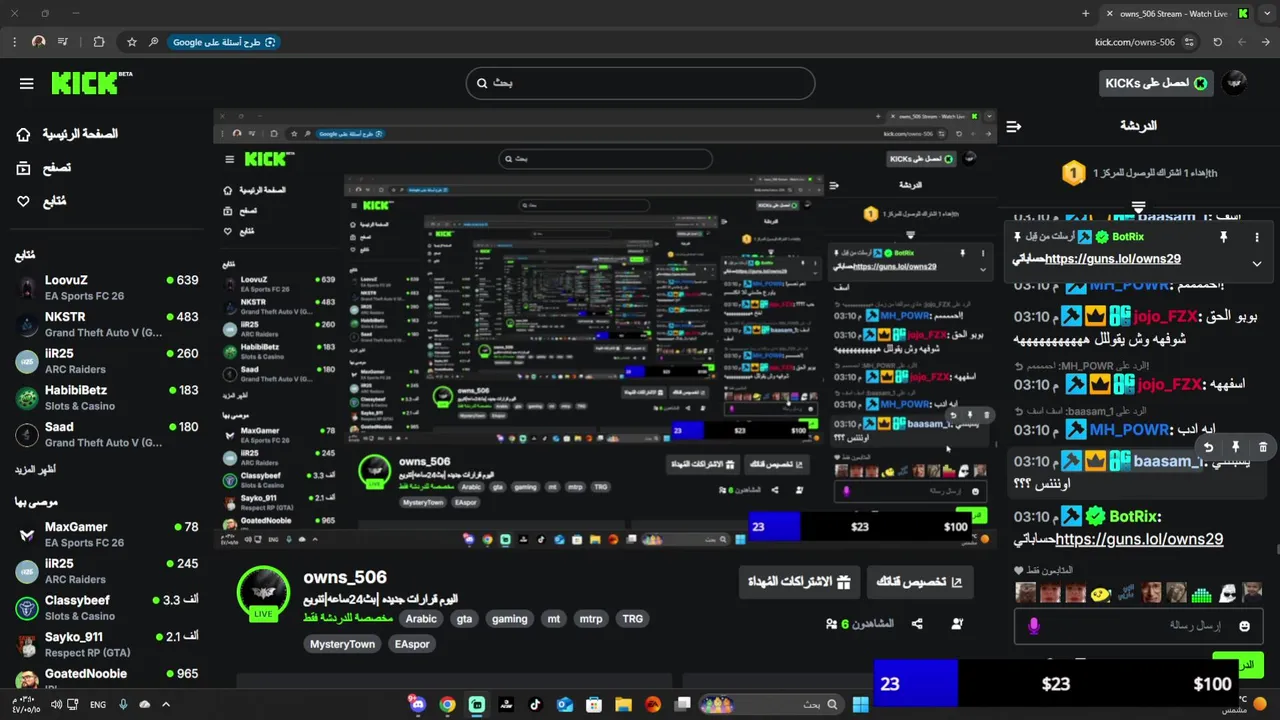The height and width of the screenshot is (720, 1280).
Task: Open مُتابع (following) with heart icon
Action: [x=42, y=201]
